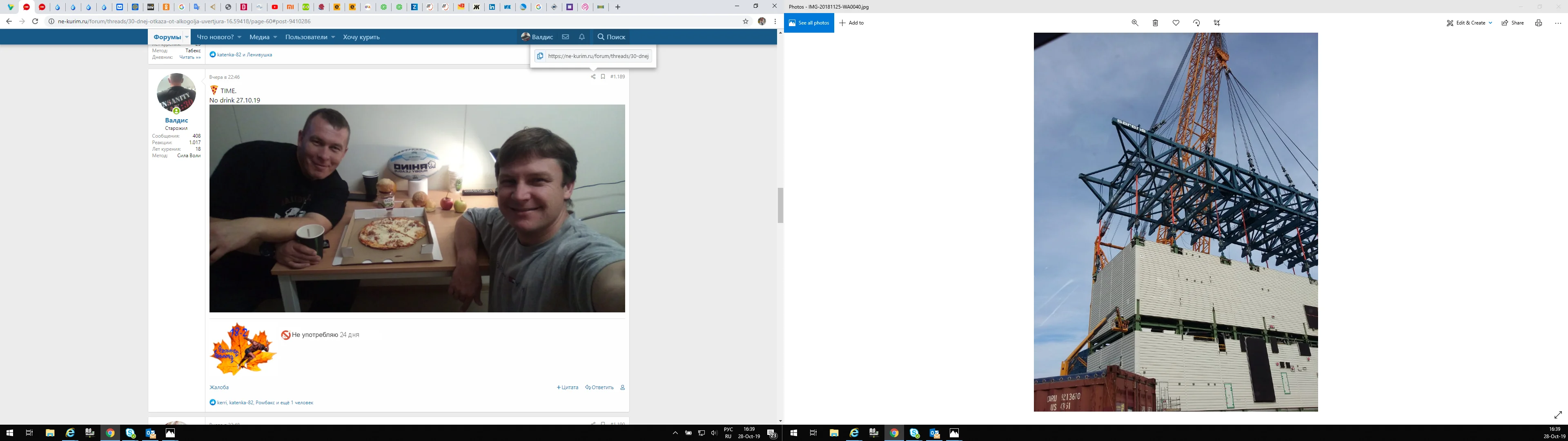Mark the photo as favorite with the heart
Viewport: 1568px width, 441px height.
pos(1176,22)
